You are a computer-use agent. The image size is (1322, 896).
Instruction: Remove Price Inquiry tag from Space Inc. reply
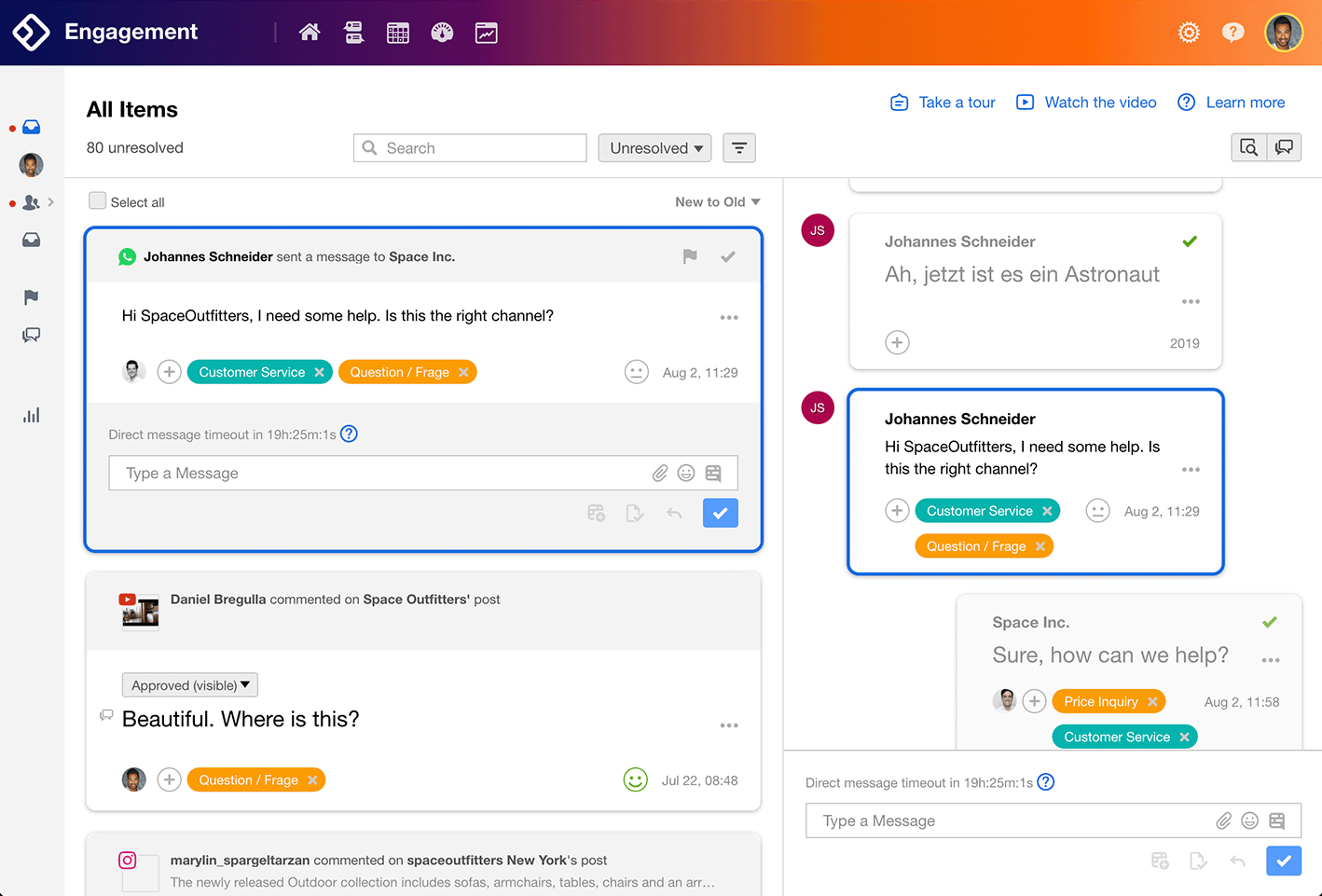[x=1152, y=702]
